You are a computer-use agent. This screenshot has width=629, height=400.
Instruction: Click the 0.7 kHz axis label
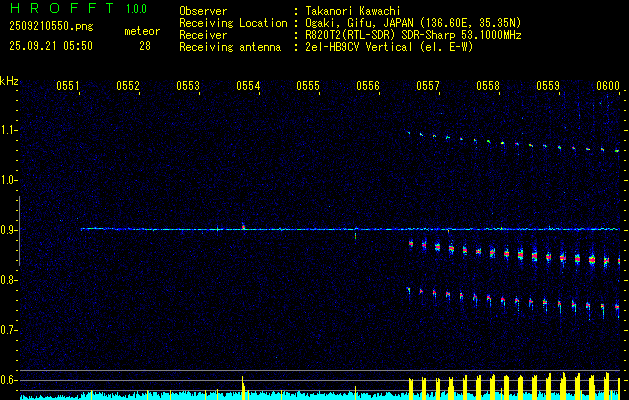tap(9, 330)
